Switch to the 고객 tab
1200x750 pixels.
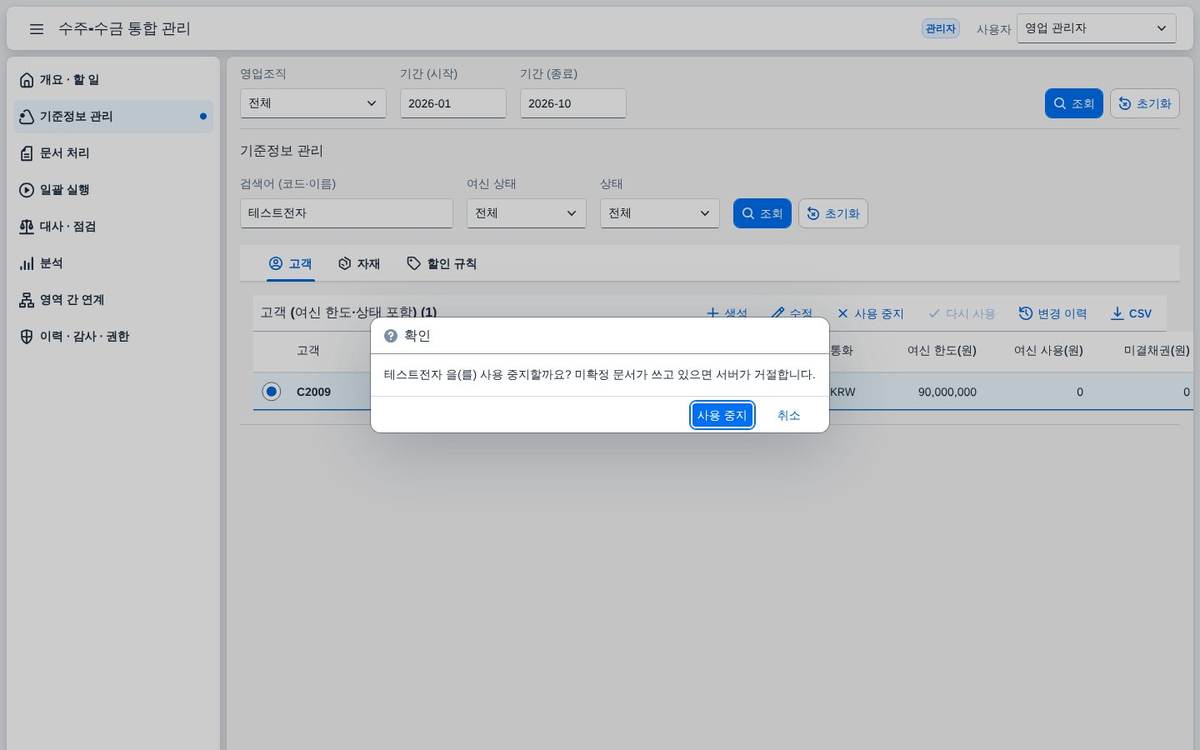(x=291, y=264)
